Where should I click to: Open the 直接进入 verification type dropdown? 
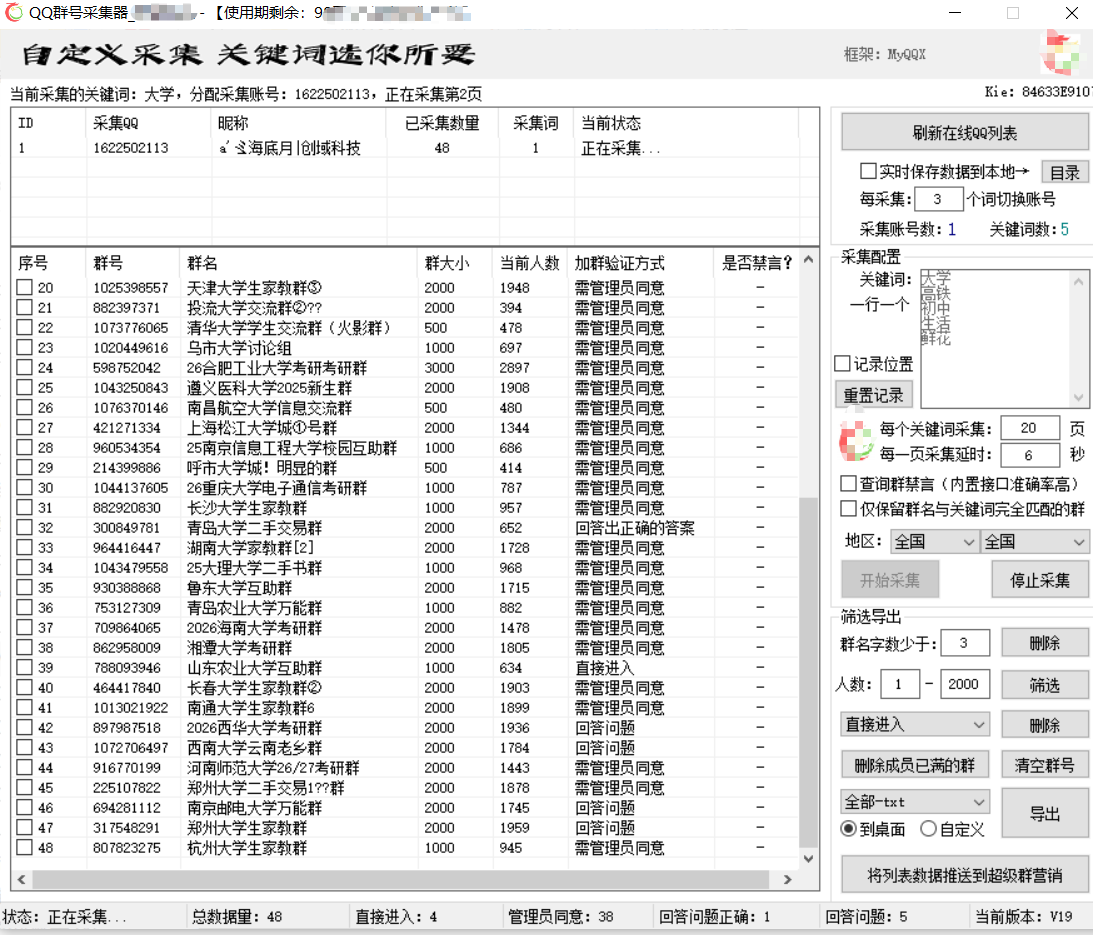pos(915,724)
